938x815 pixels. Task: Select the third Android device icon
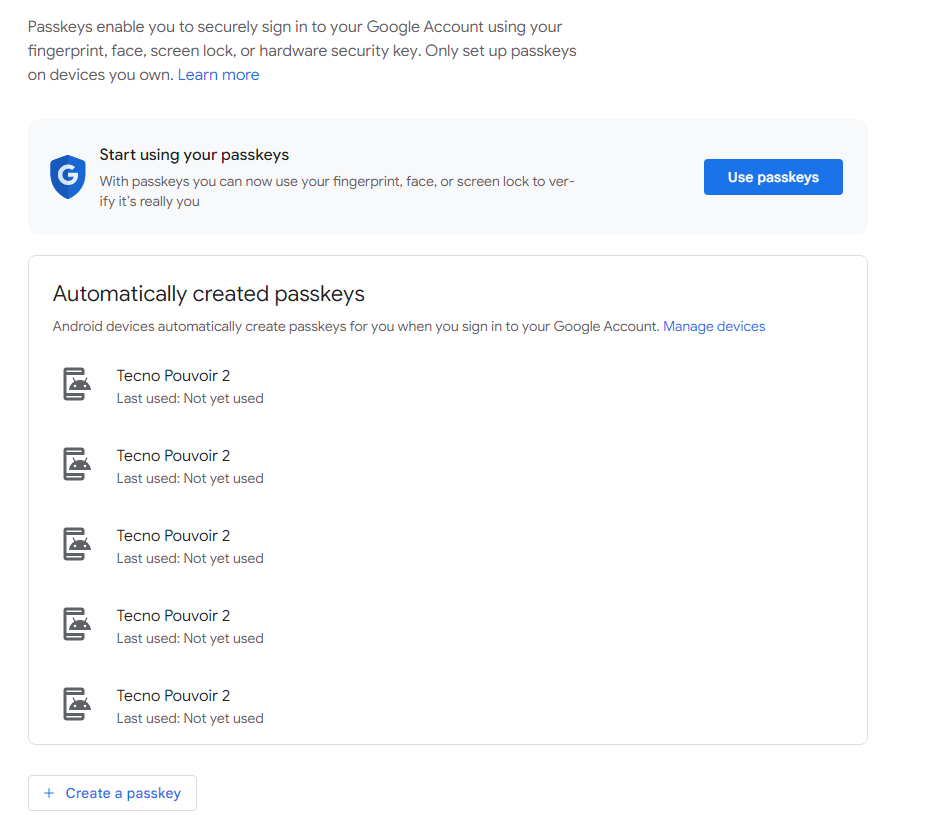76,546
